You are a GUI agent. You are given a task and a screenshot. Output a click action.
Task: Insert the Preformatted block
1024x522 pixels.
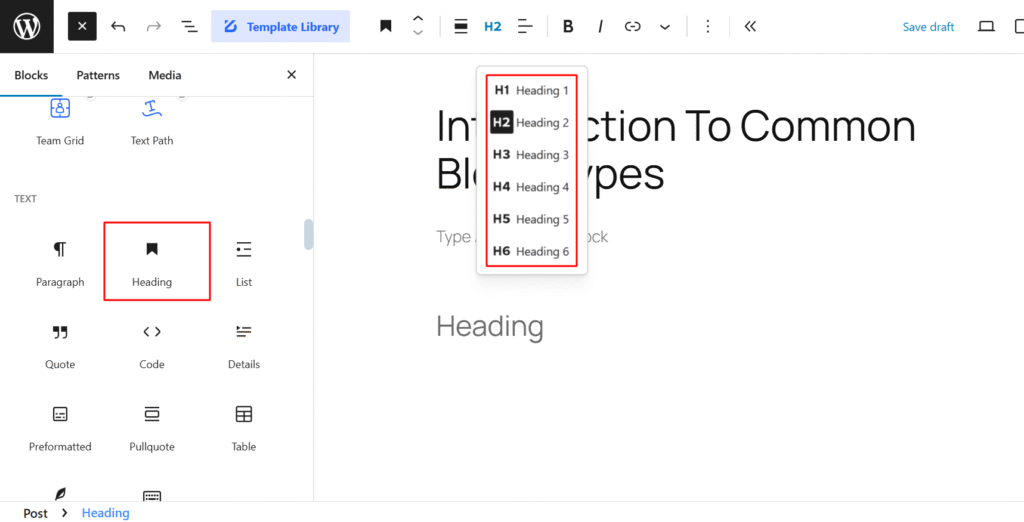(x=60, y=427)
